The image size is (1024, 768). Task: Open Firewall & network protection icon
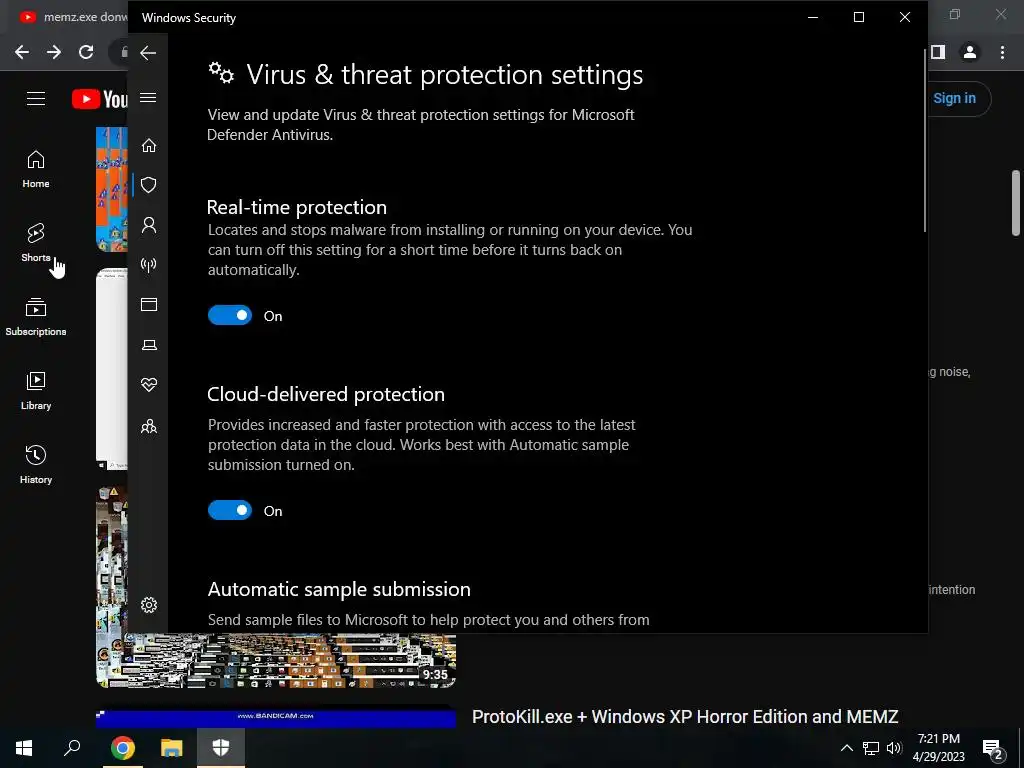tap(149, 264)
